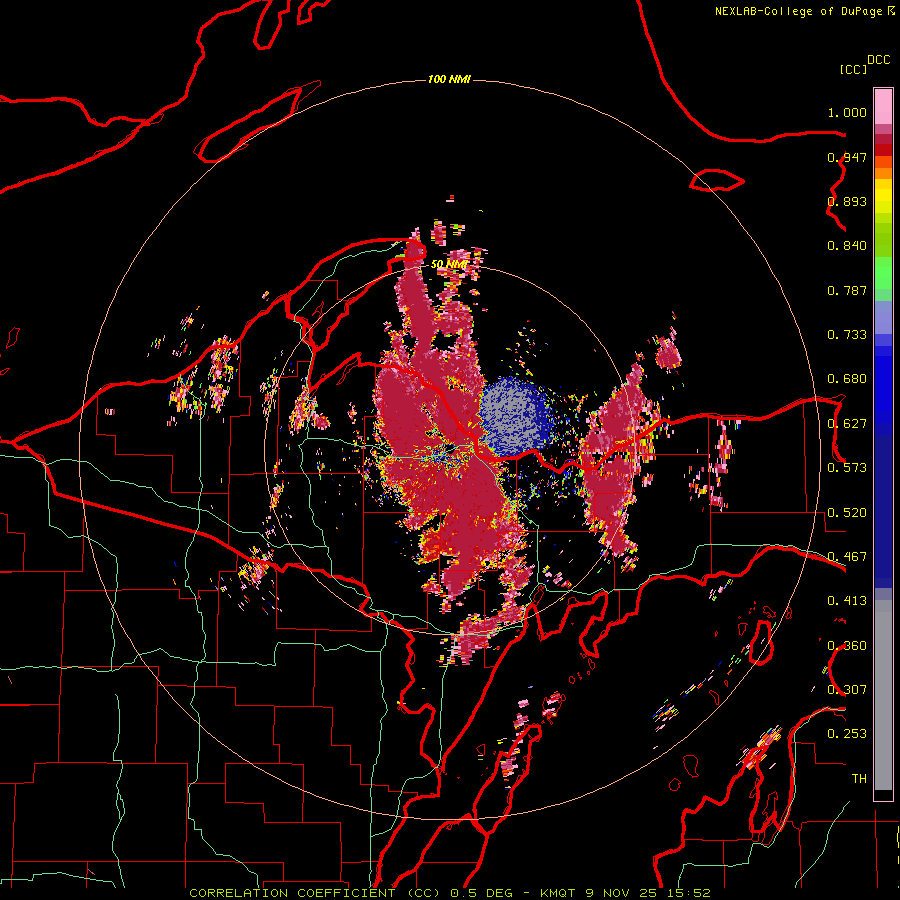
Task: Click the TH threshold legend label
Action: [x=859, y=779]
